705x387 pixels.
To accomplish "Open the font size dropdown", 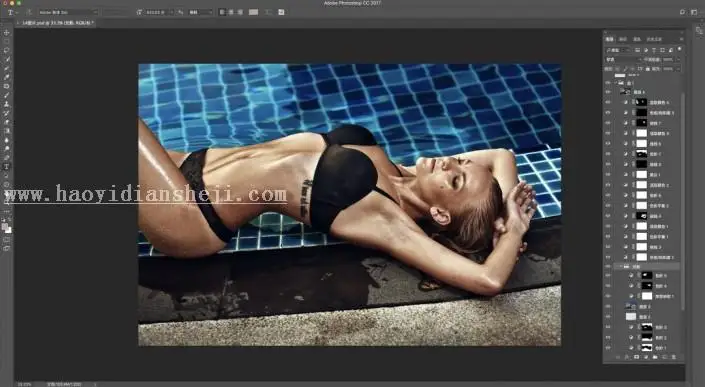I will click(159, 12).
